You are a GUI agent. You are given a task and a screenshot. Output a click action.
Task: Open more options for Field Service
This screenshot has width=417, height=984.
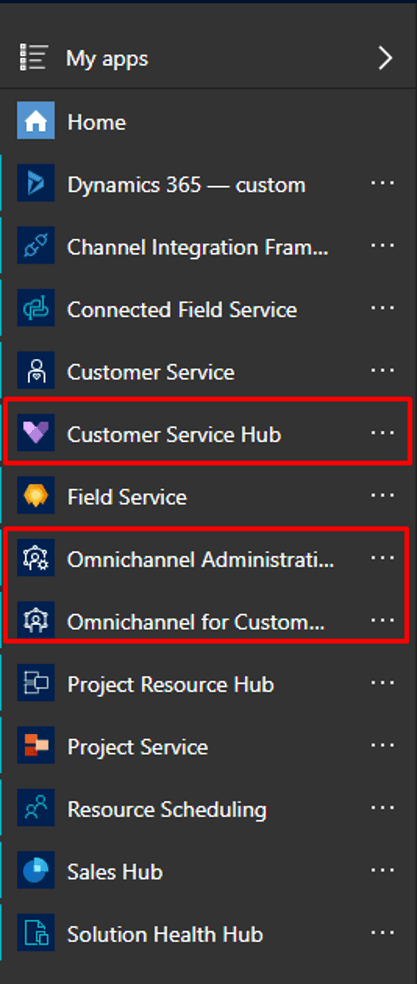382,496
